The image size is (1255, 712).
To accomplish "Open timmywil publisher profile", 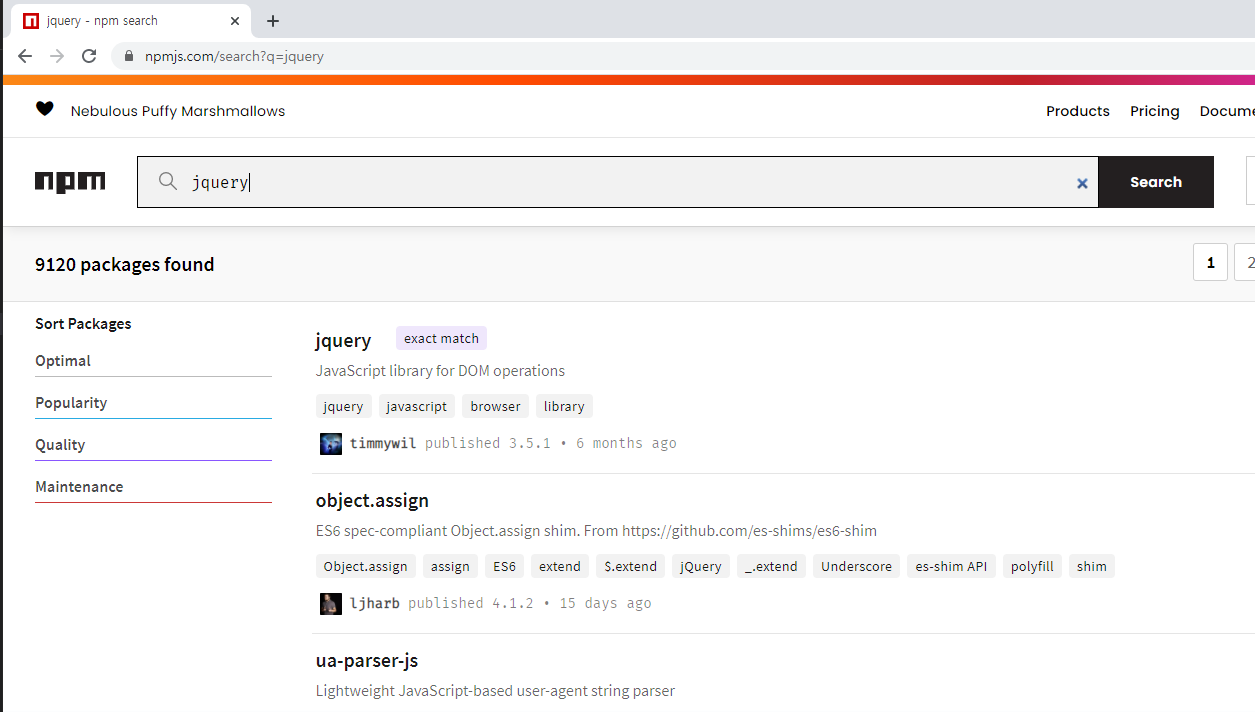I will (383, 443).
